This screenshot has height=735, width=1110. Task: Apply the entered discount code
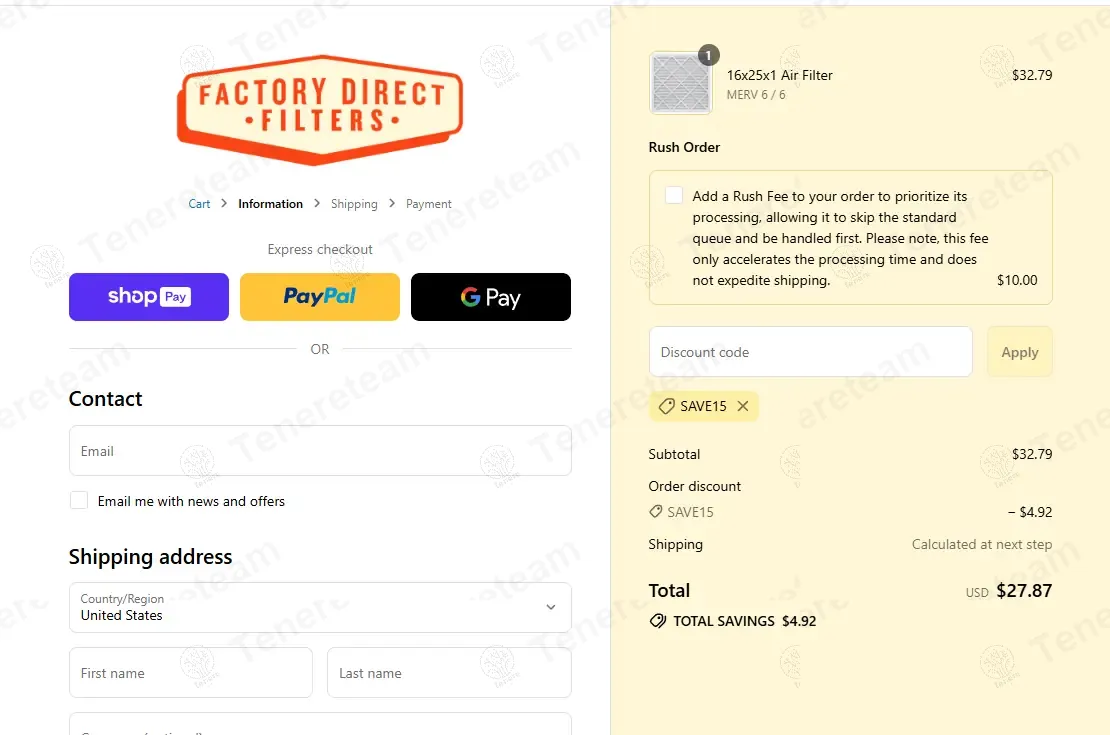[1019, 352]
